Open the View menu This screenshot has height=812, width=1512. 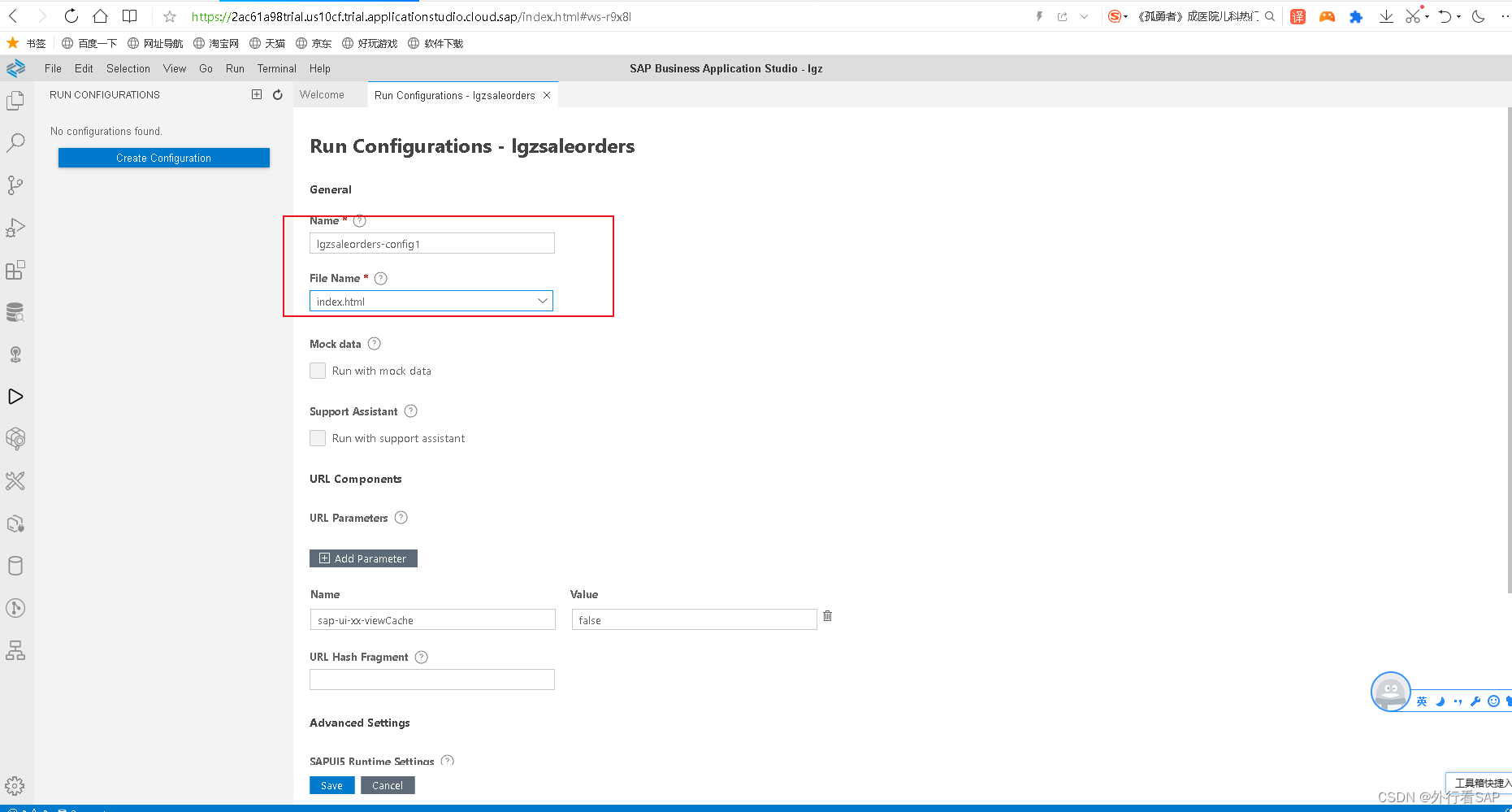click(175, 68)
